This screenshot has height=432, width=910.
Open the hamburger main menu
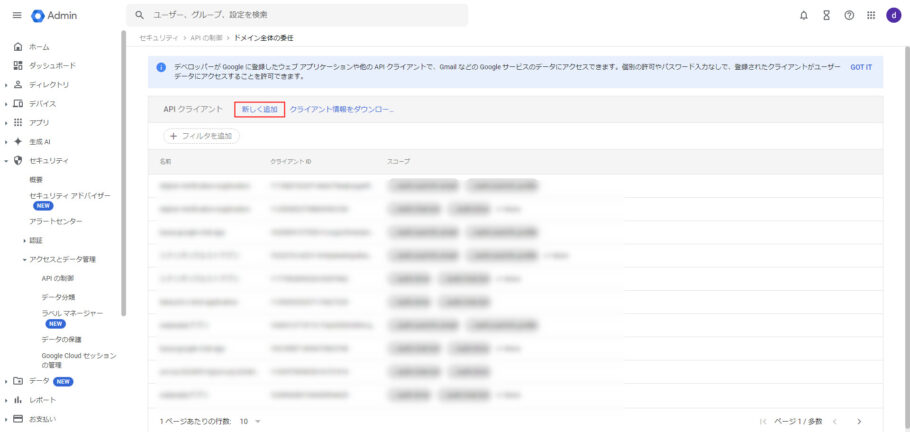tap(16, 15)
